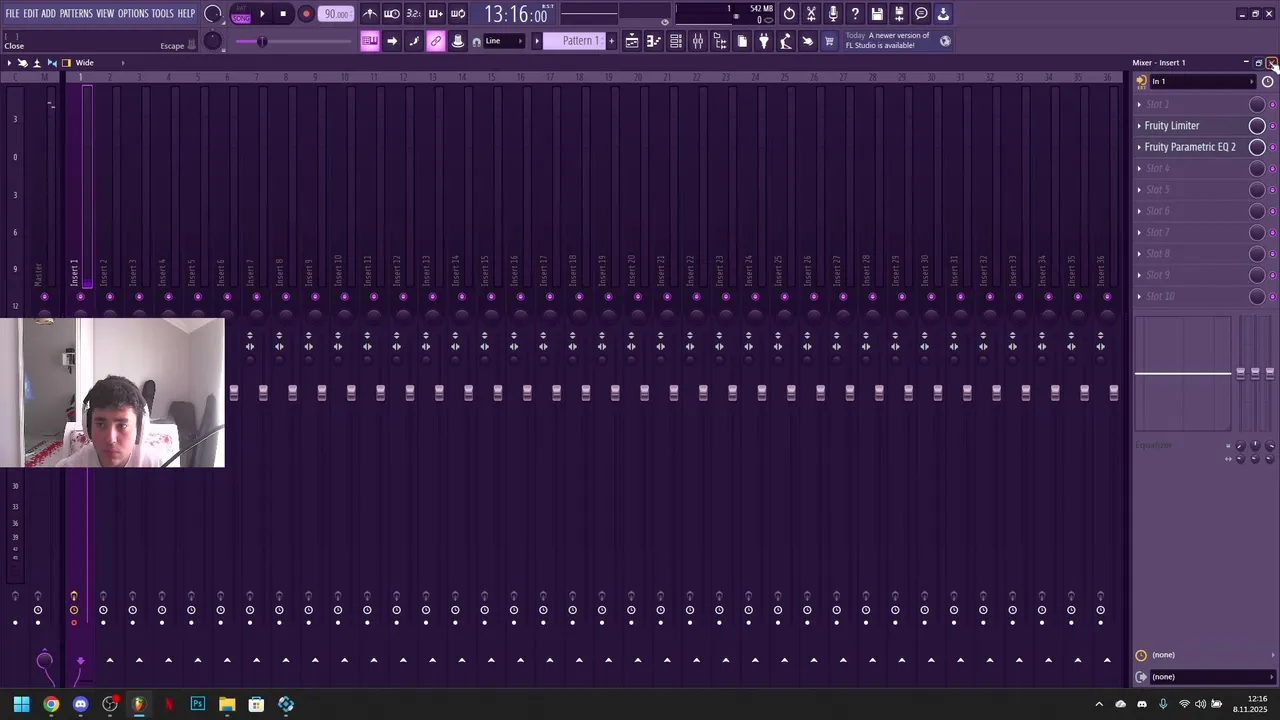Viewport: 1280px width, 720px height.
Task: Open the Fruity Parametric EQ 2 plugin
Action: 1190,147
